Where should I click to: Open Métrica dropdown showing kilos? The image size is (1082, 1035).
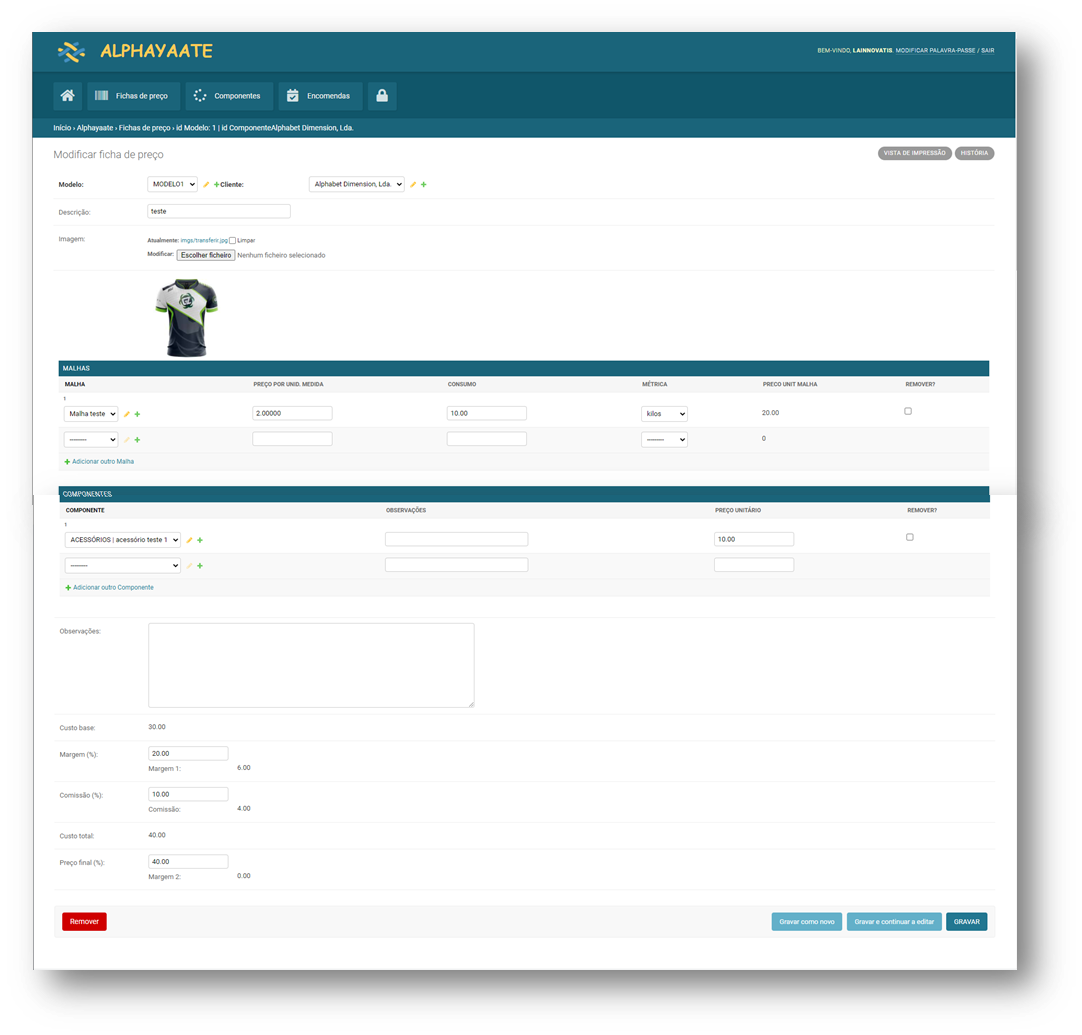(x=665, y=414)
